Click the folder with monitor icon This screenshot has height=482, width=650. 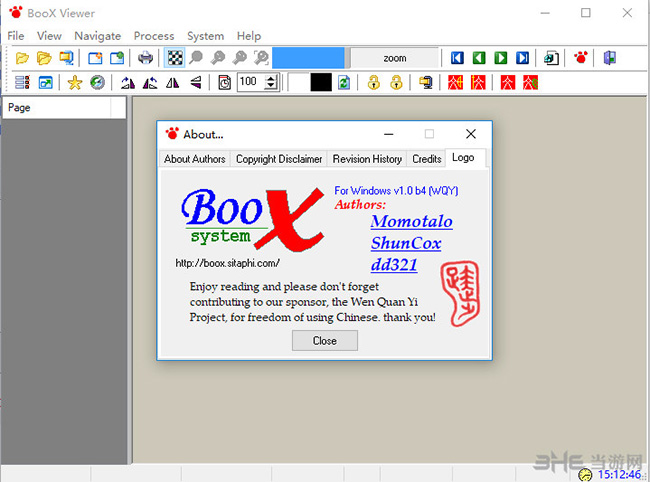[x=66, y=58]
